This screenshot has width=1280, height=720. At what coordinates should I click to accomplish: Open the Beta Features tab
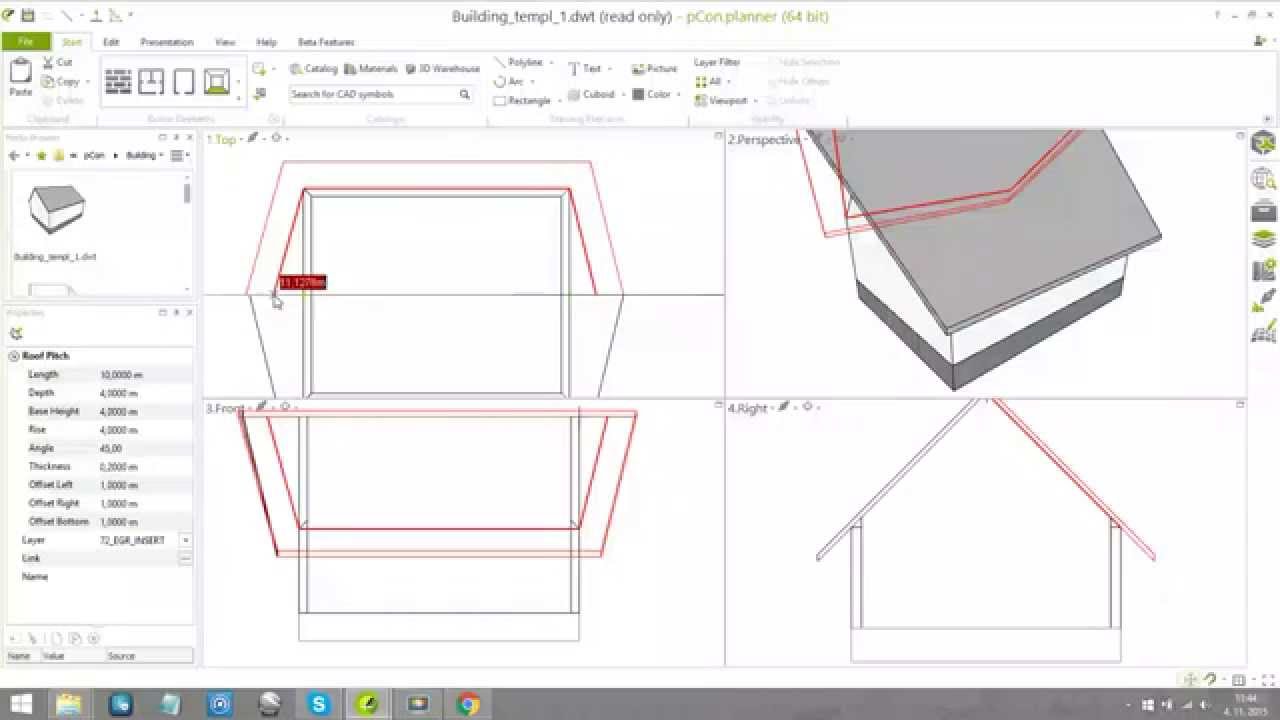click(x=326, y=42)
